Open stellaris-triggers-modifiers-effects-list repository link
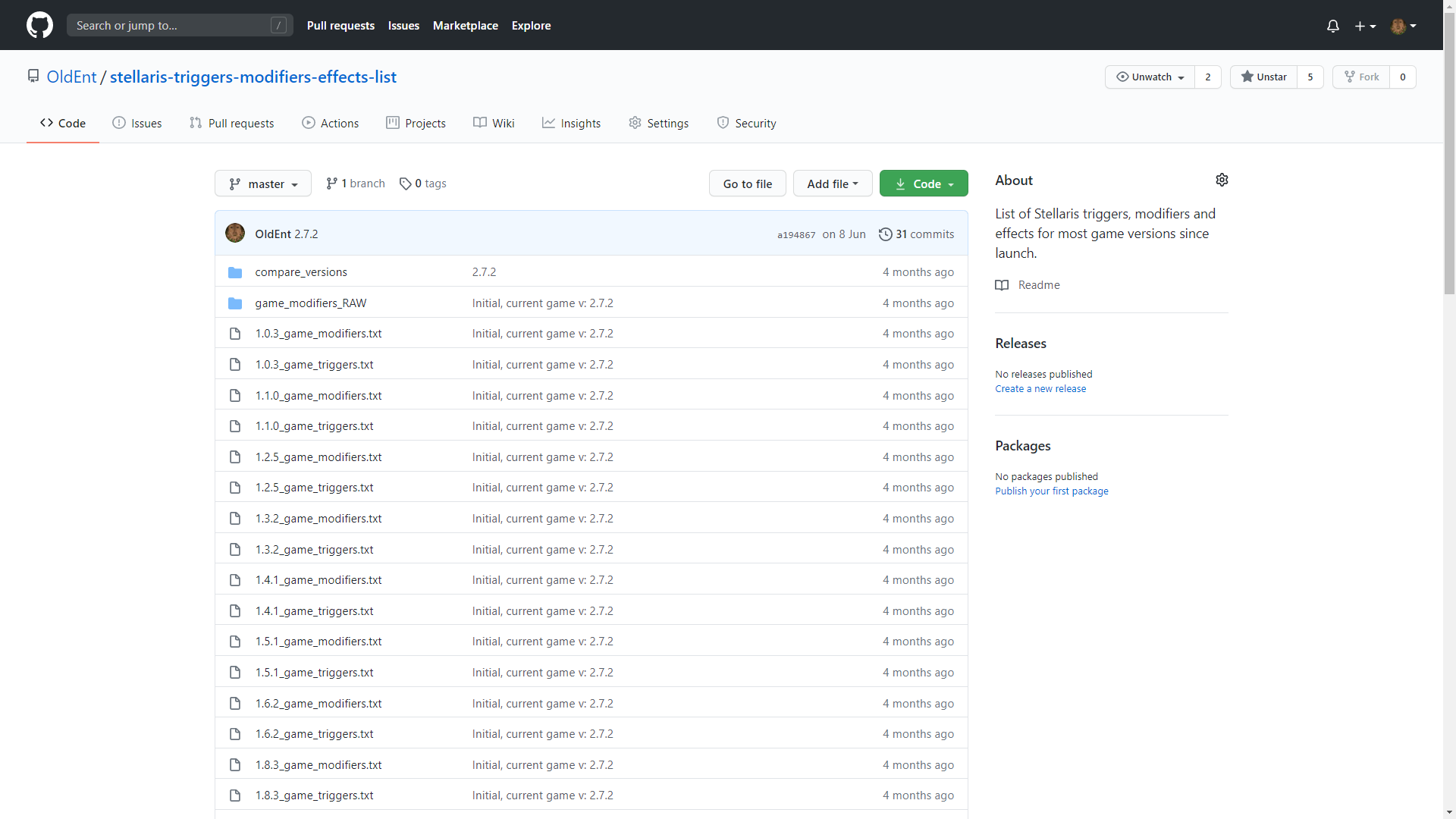The height and width of the screenshot is (819, 1456). 253,77
